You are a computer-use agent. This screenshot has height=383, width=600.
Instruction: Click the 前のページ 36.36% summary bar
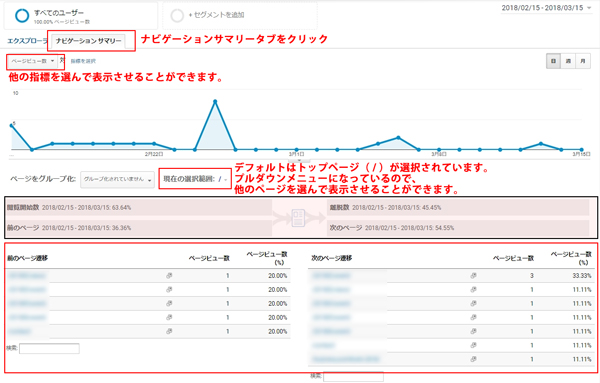(139, 228)
